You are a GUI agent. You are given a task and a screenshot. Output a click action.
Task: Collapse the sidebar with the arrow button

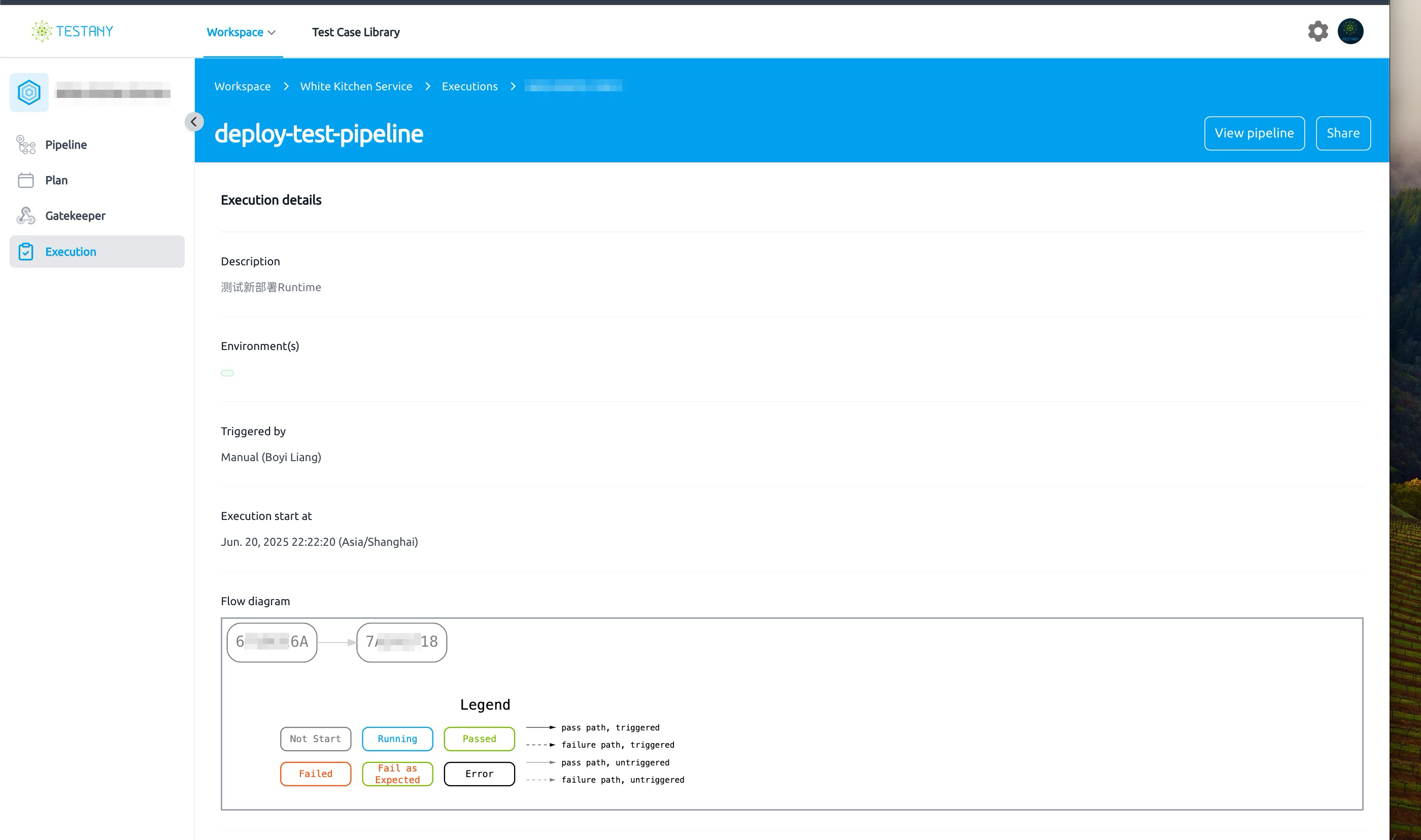(194, 122)
